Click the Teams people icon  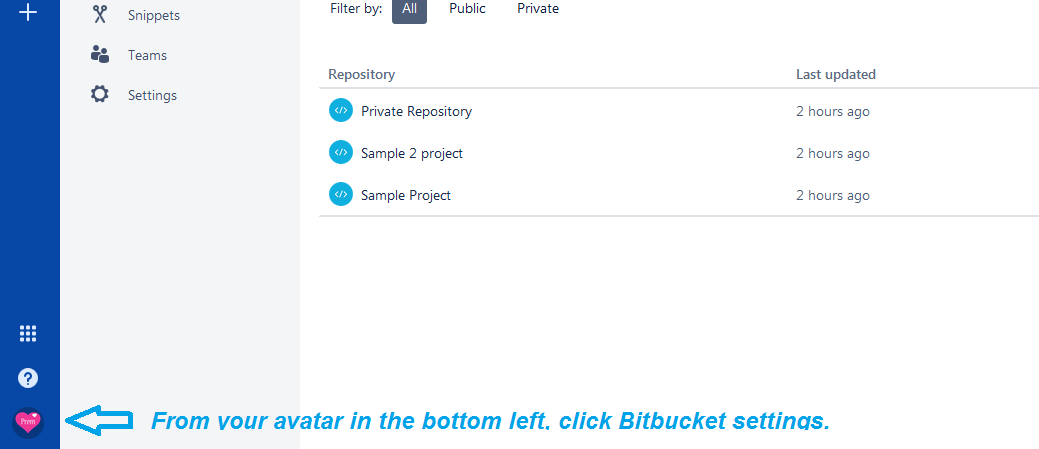(99, 55)
